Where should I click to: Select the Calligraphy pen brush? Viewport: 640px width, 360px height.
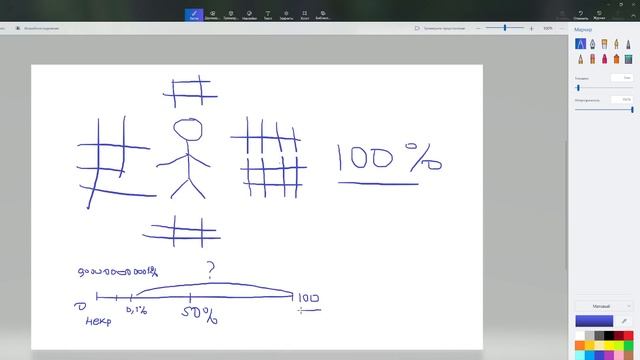click(x=592, y=44)
